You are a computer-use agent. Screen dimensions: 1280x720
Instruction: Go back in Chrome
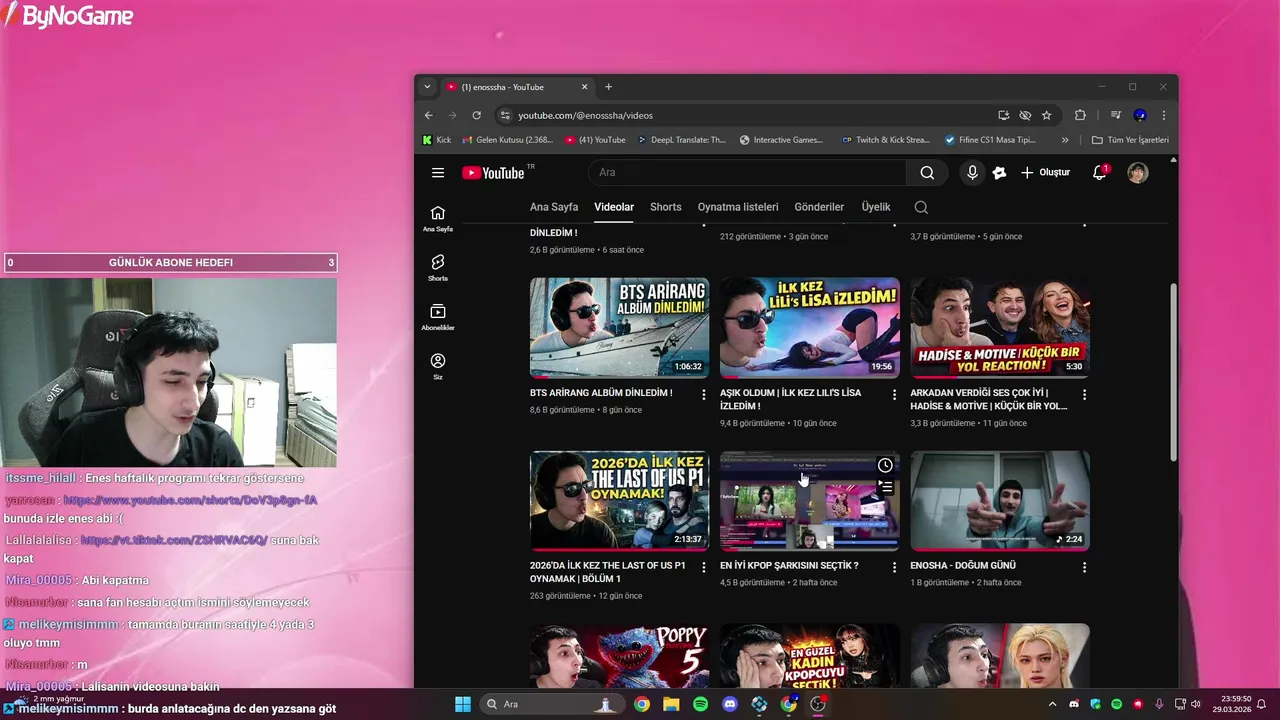[428, 115]
